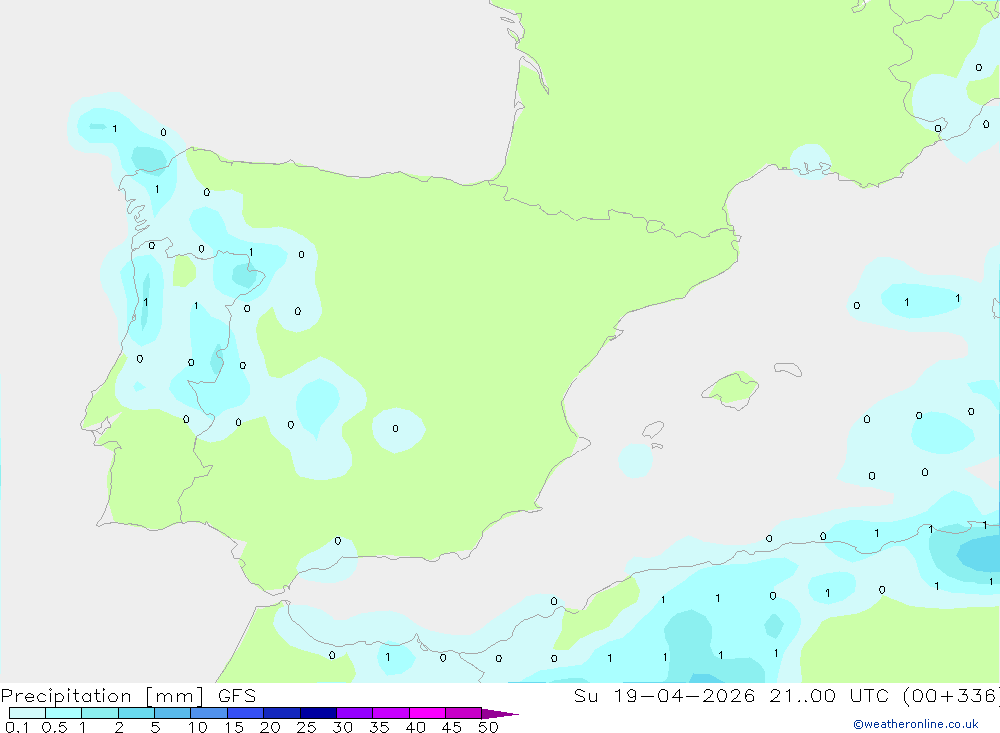Click the '21..00 UTC' time text
Screen dimensions: 1000x733
pos(831,695)
